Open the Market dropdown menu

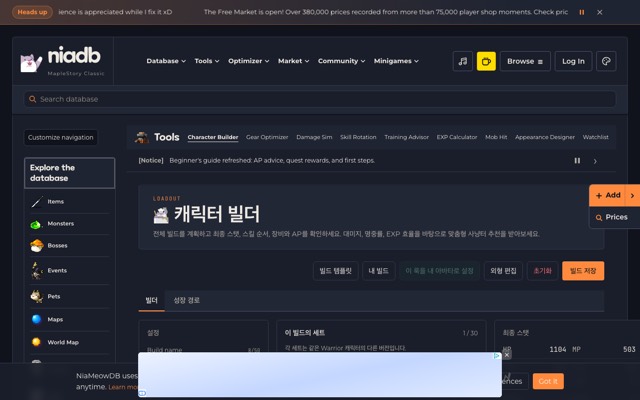point(293,61)
